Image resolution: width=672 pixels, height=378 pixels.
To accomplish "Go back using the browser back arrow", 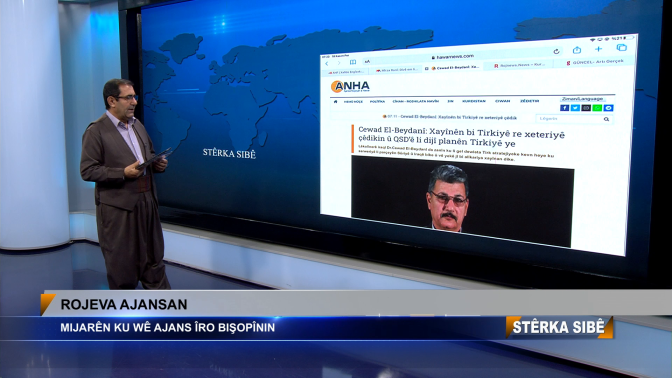I will pos(327,63).
